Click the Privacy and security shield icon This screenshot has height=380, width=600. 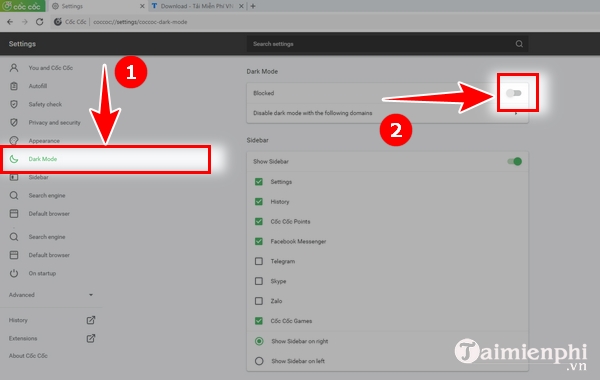pyautogui.click(x=14, y=122)
